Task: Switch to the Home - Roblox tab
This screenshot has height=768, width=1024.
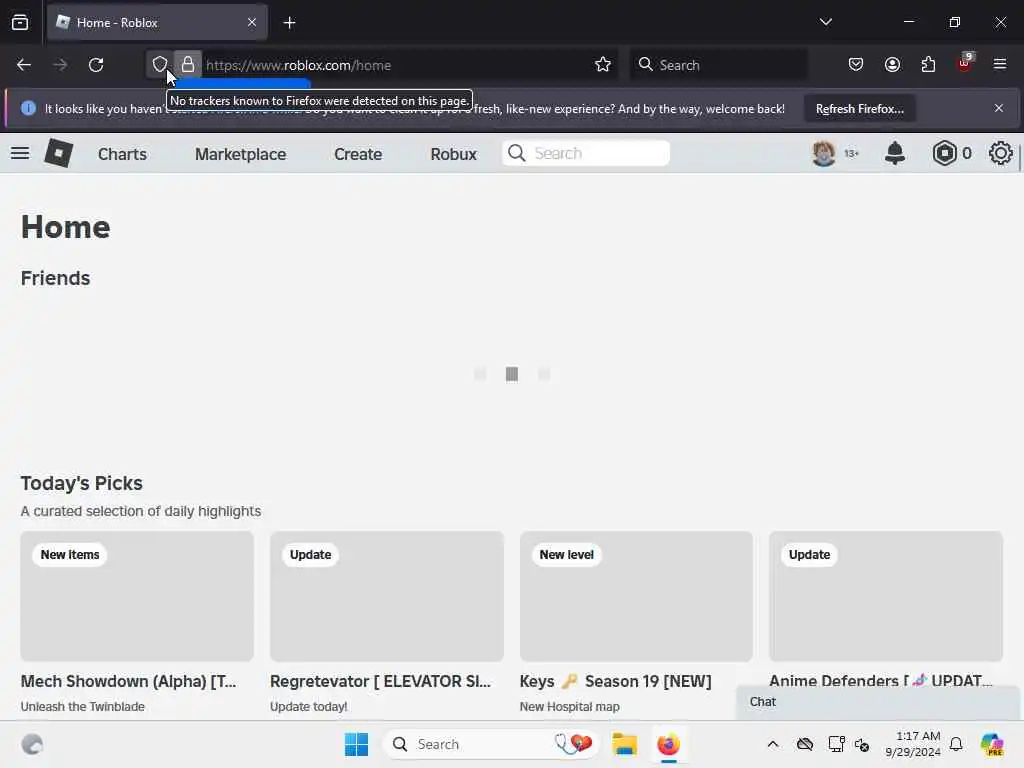Action: [x=157, y=22]
